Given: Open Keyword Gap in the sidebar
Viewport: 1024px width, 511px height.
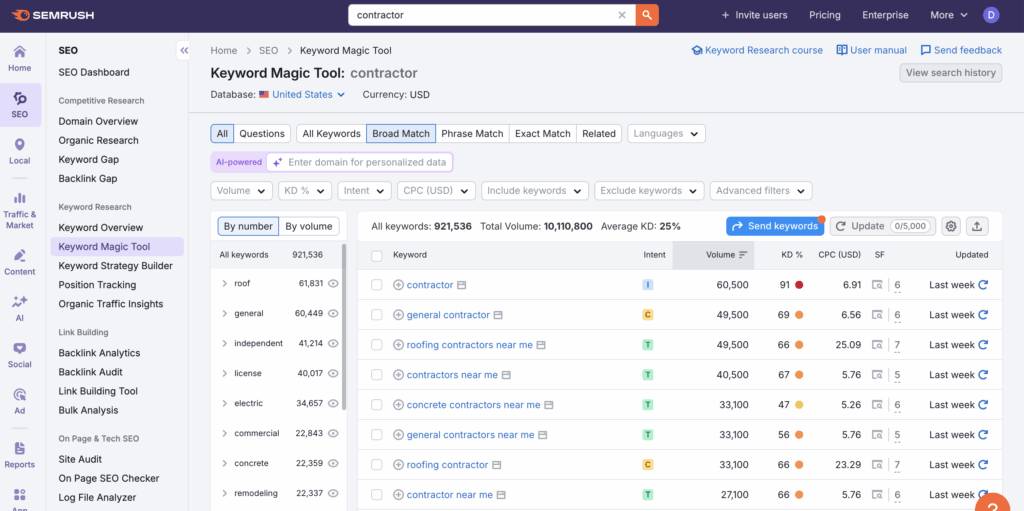Looking at the screenshot, I should click(89, 159).
